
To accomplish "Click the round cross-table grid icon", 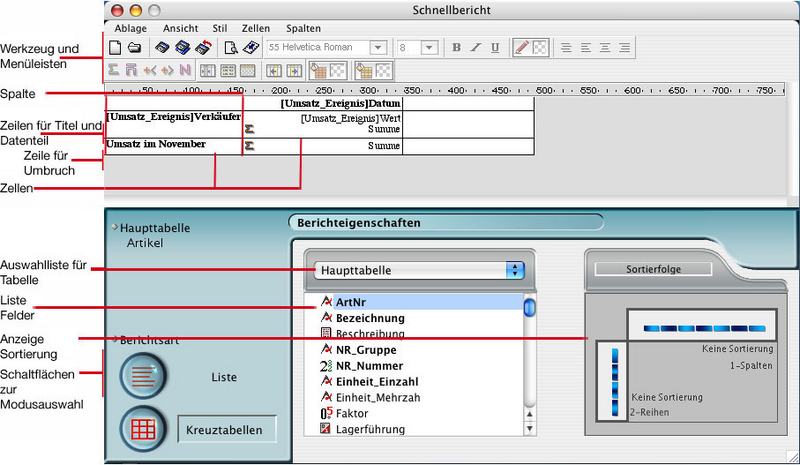I will click(141, 429).
